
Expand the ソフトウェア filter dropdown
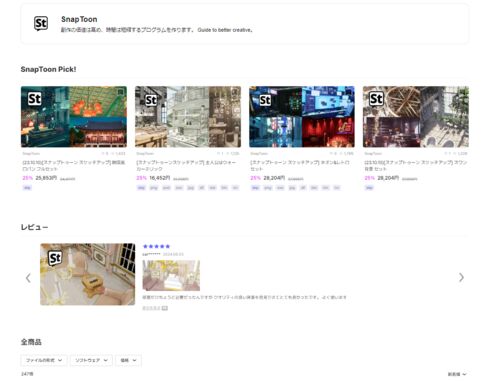(x=91, y=360)
